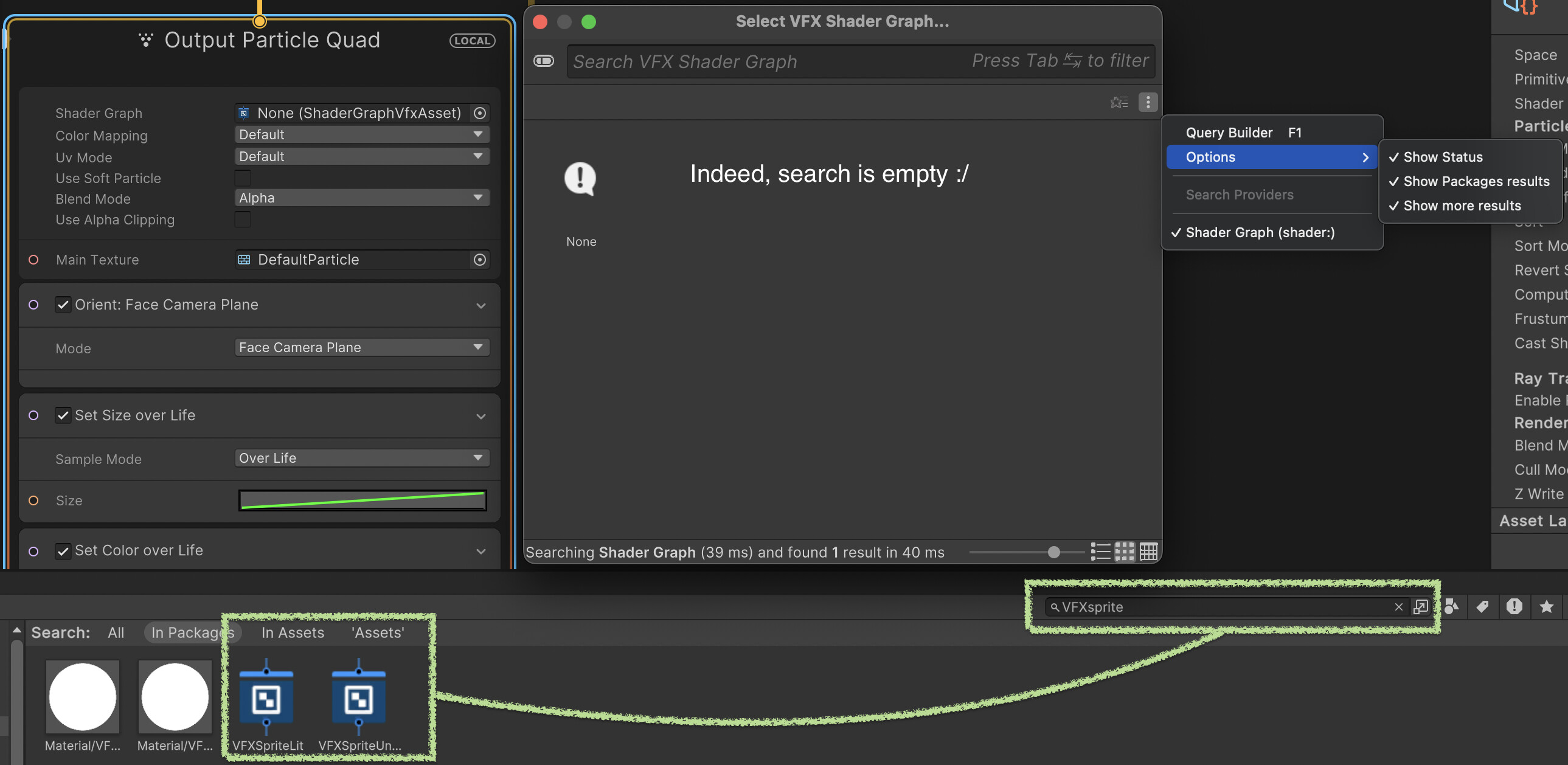Click the favorites star icon at far right
Screen dimensions: 1568x765
click(1546, 606)
